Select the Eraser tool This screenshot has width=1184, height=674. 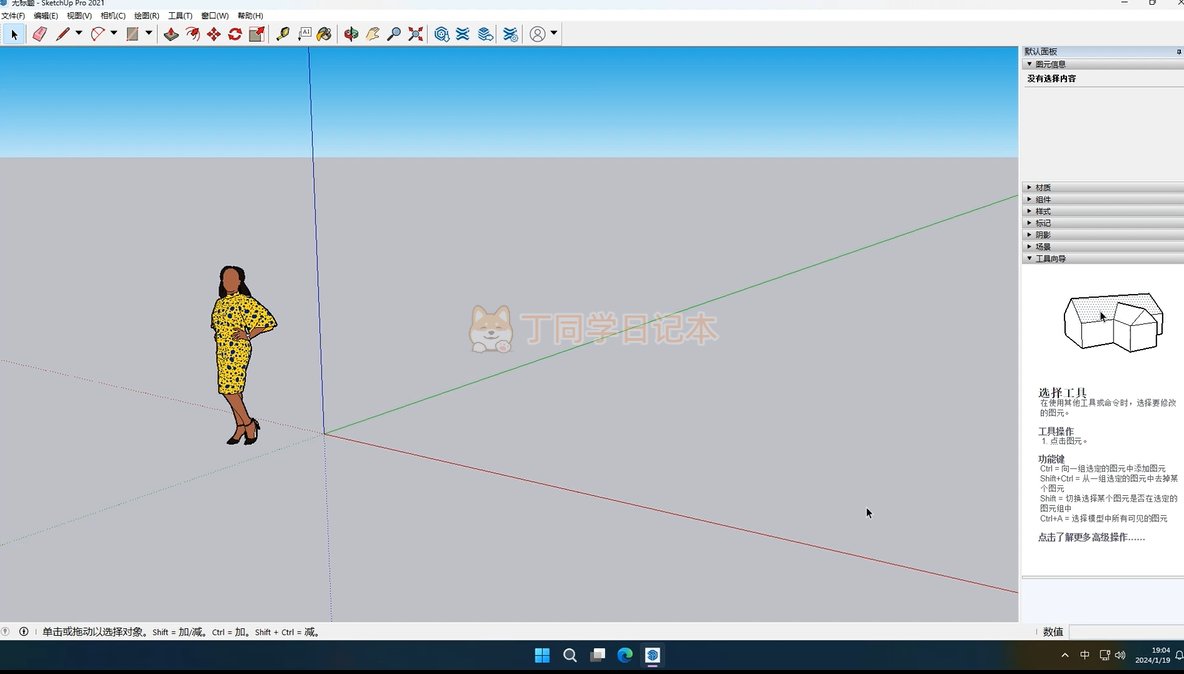click(x=40, y=34)
